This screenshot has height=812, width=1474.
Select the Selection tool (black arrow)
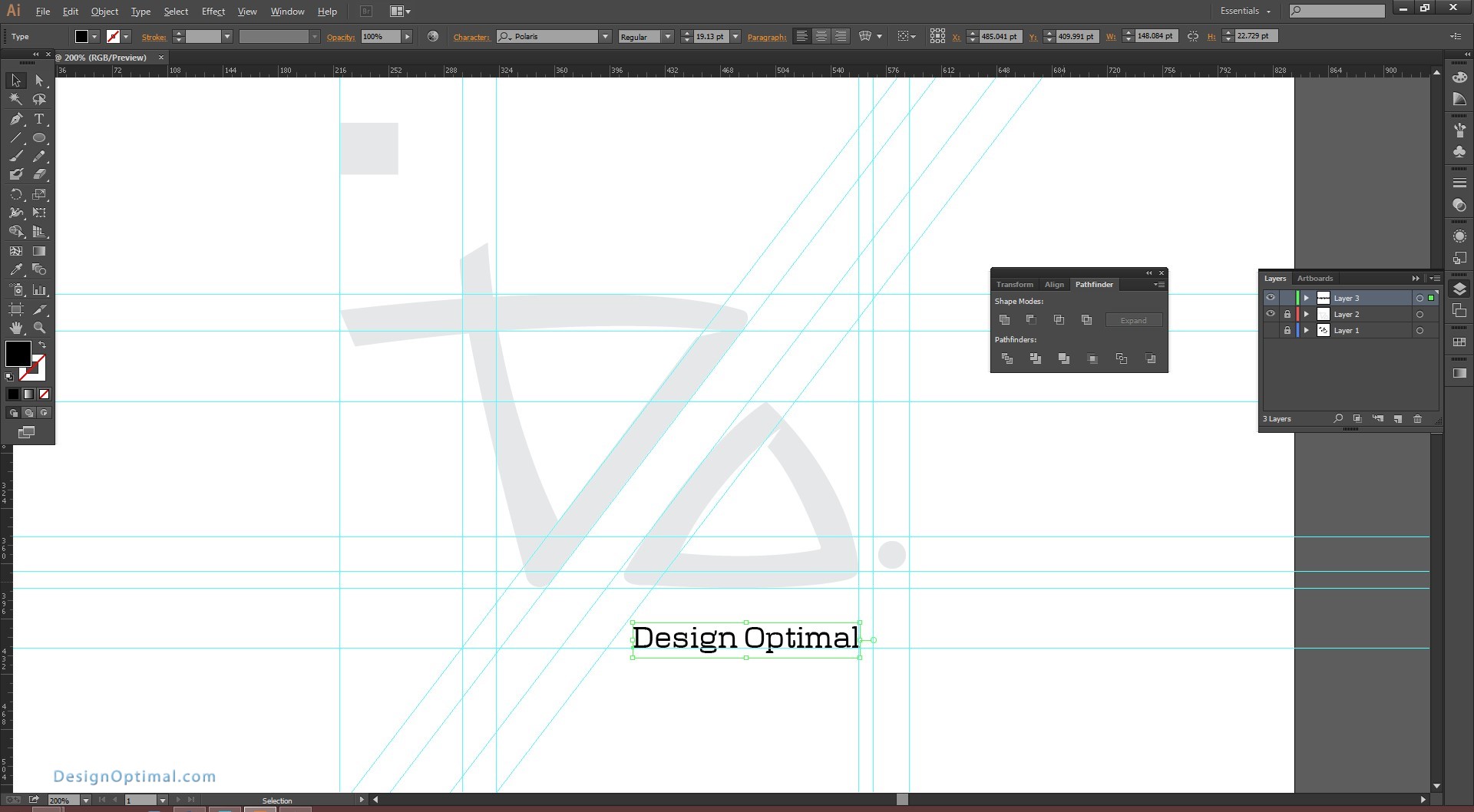pos(15,81)
